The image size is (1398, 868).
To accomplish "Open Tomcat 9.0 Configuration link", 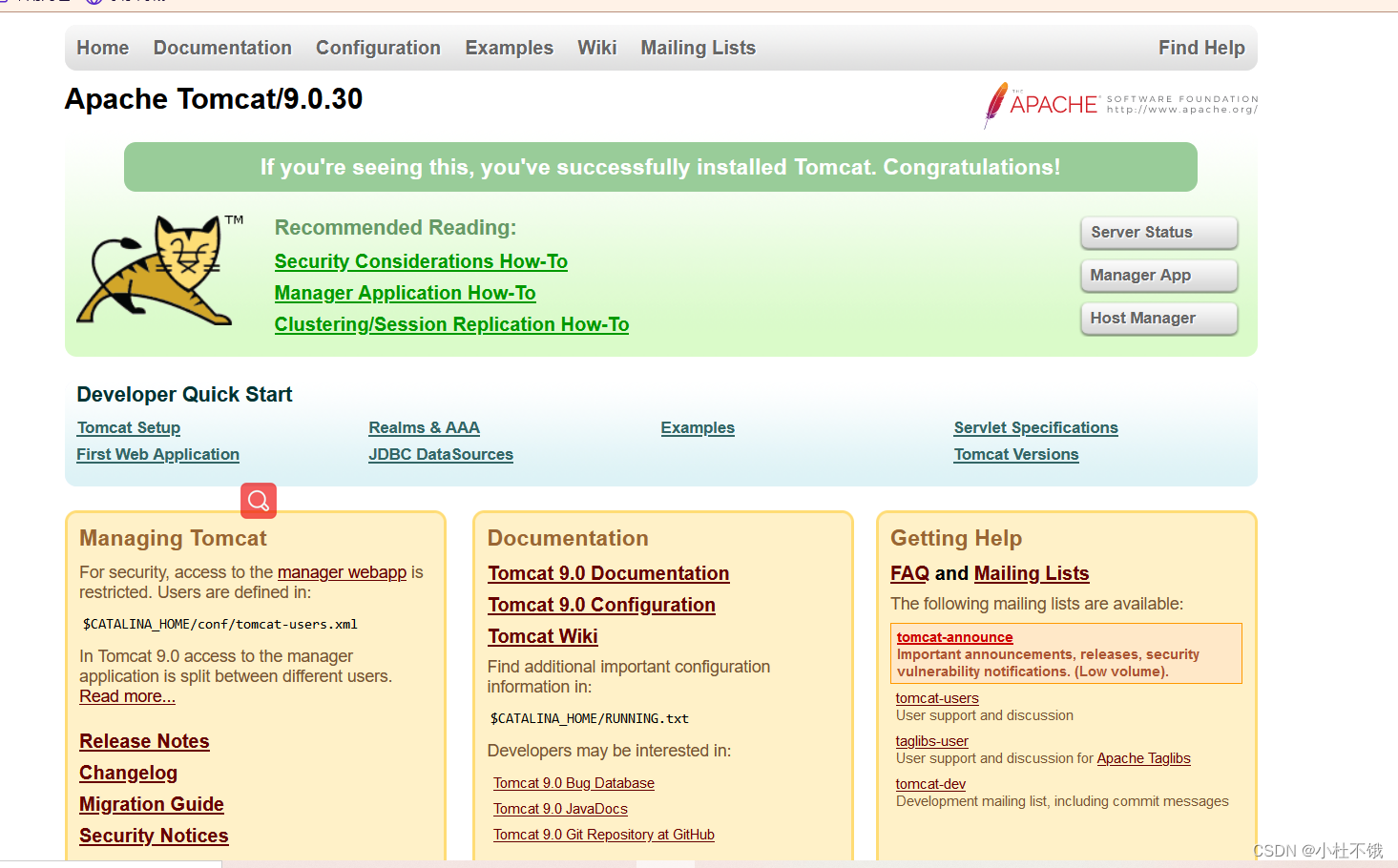I will pyautogui.click(x=601, y=605).
